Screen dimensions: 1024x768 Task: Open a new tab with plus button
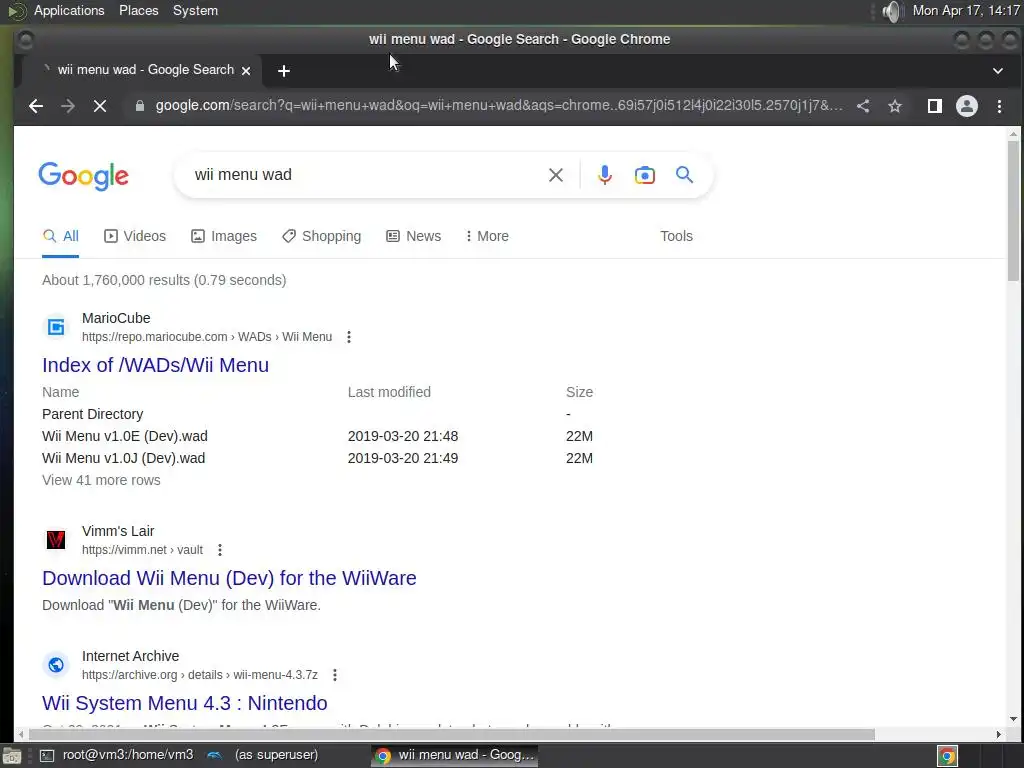pos(283,71)
